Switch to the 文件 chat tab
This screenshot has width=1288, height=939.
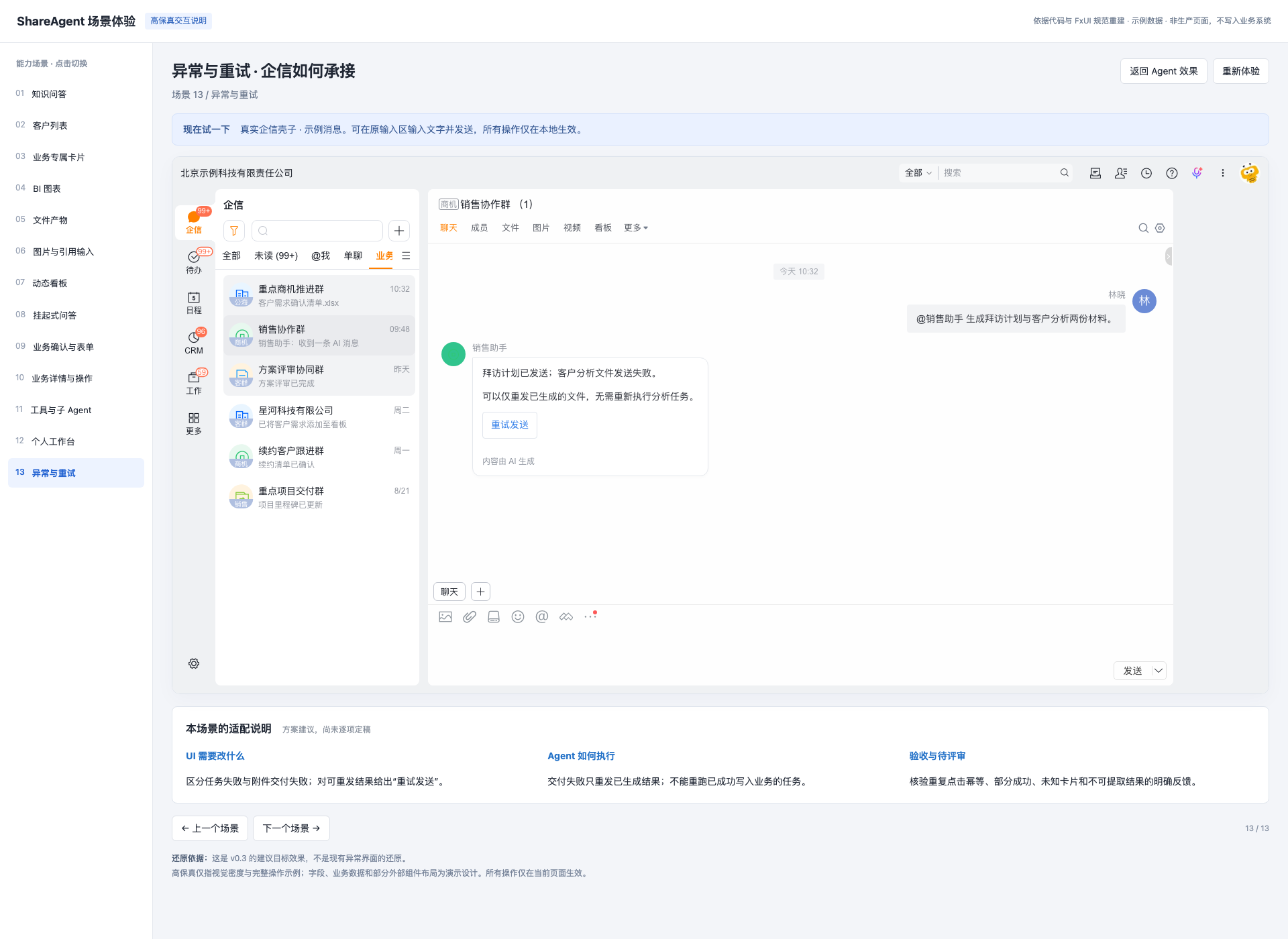click(x=511, y=228)
